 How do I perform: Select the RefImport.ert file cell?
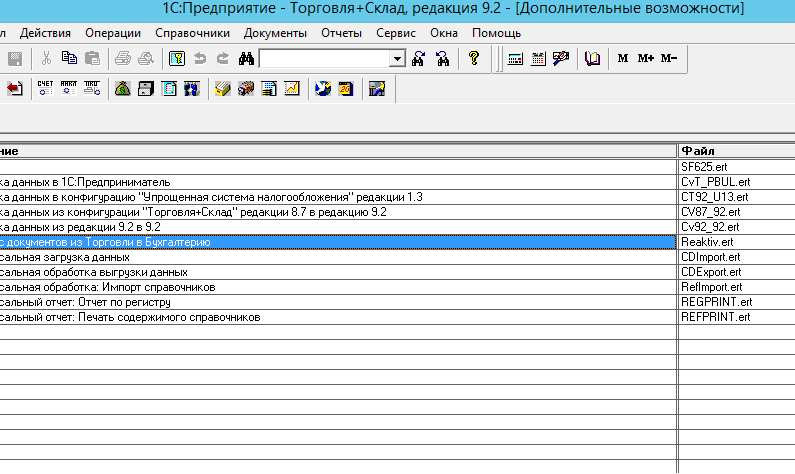click(x=737, y=287)
